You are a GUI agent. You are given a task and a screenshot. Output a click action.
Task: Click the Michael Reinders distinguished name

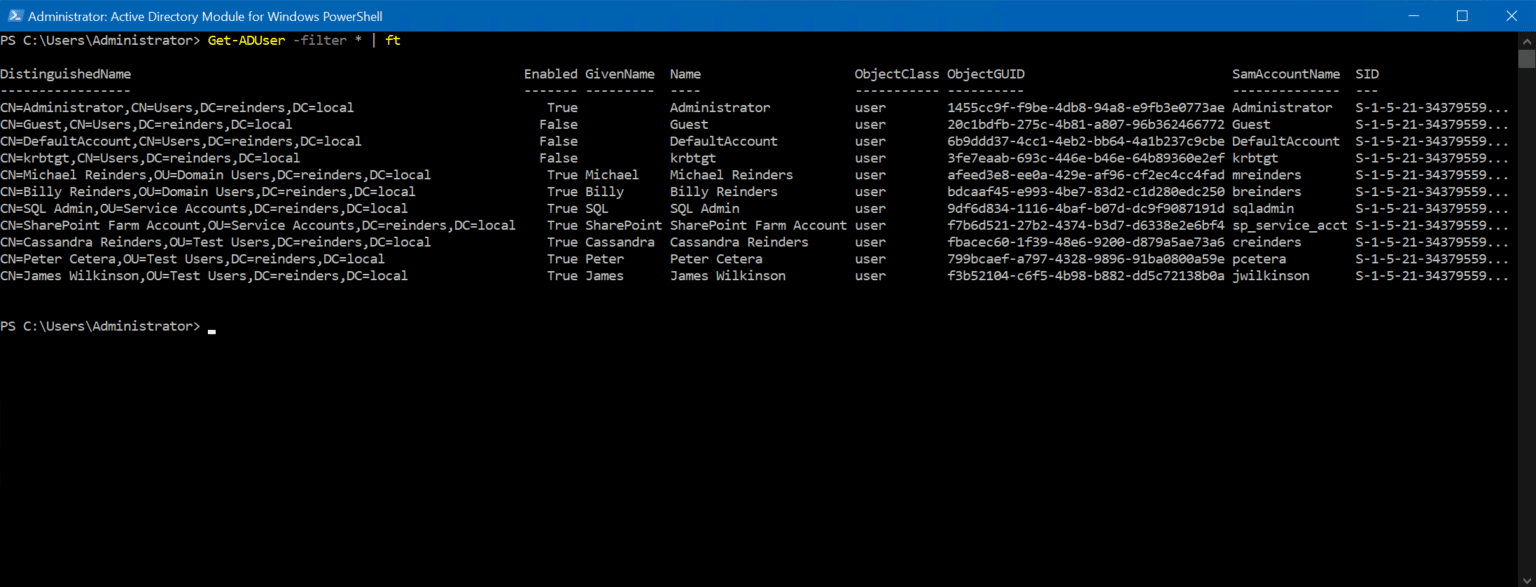pos(215,174)
